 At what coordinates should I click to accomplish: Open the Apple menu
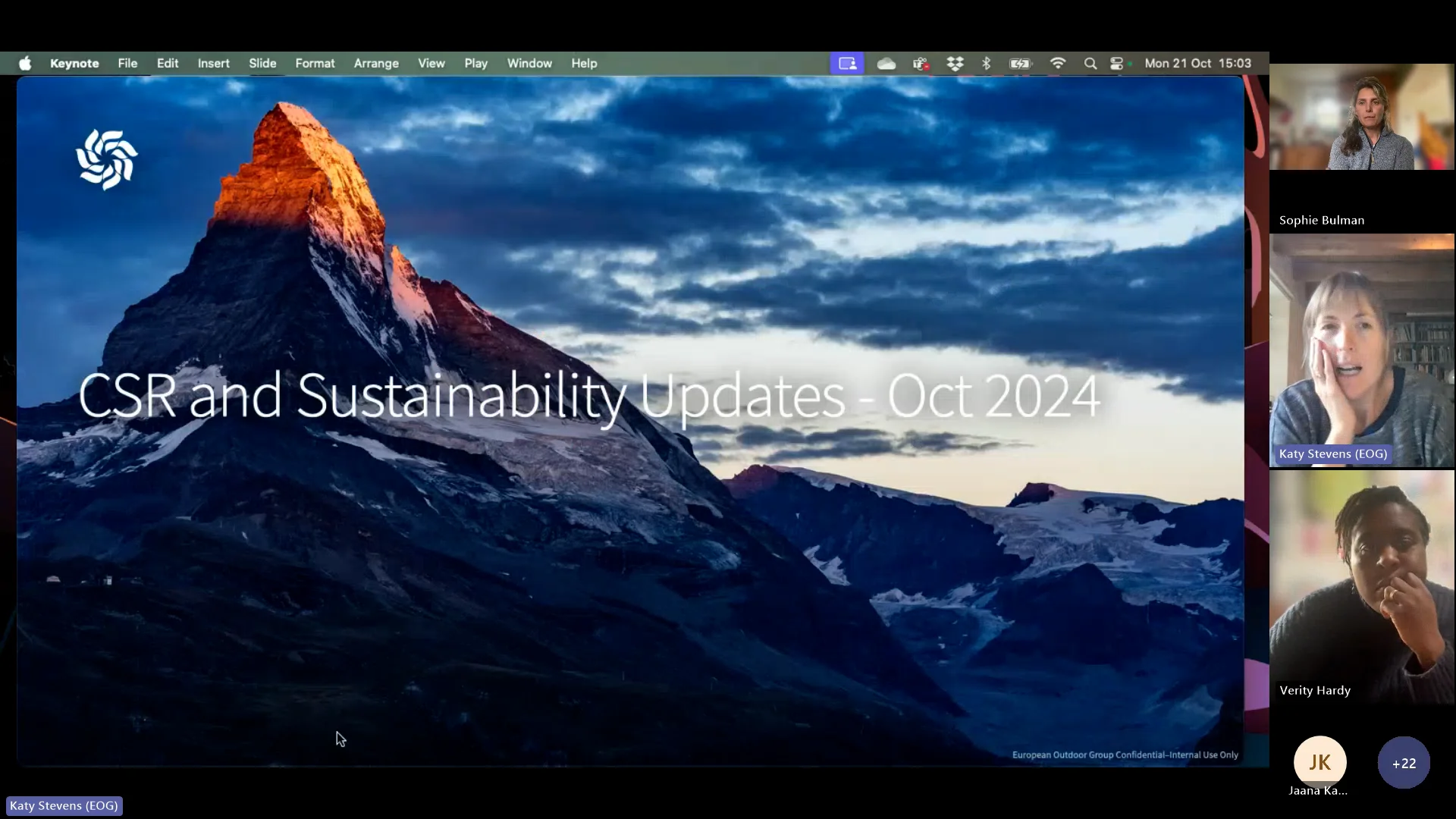coord(24,63)
